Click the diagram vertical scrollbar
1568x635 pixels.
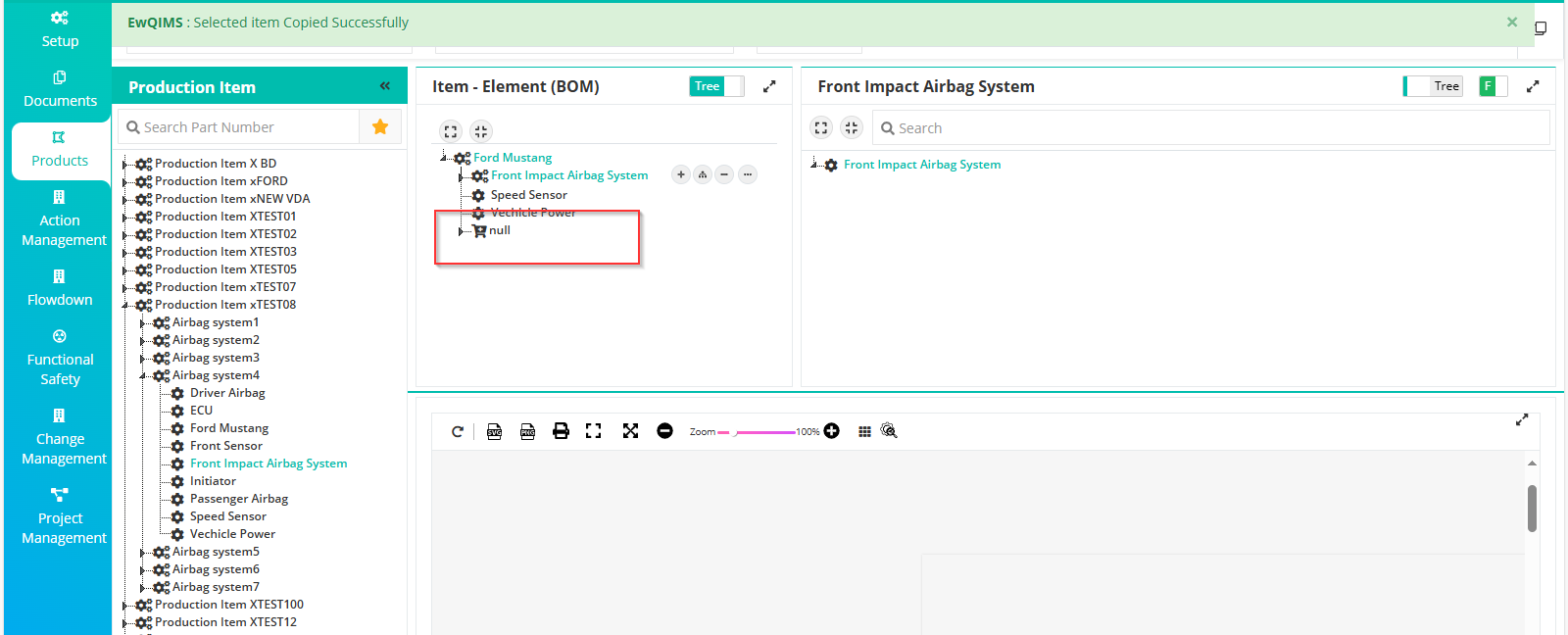(1532, 508)
